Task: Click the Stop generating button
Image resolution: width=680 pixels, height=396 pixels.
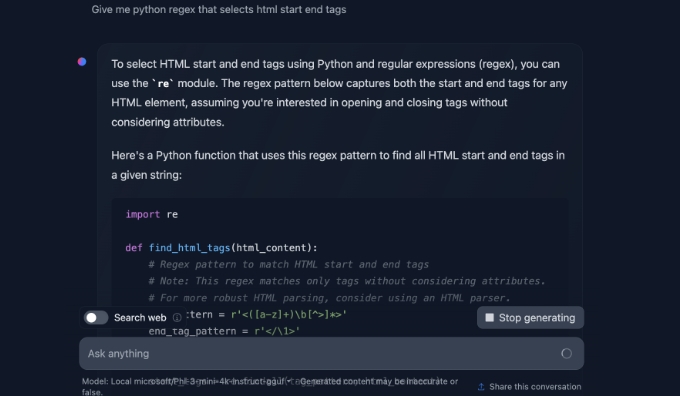Action: [530, 317]
